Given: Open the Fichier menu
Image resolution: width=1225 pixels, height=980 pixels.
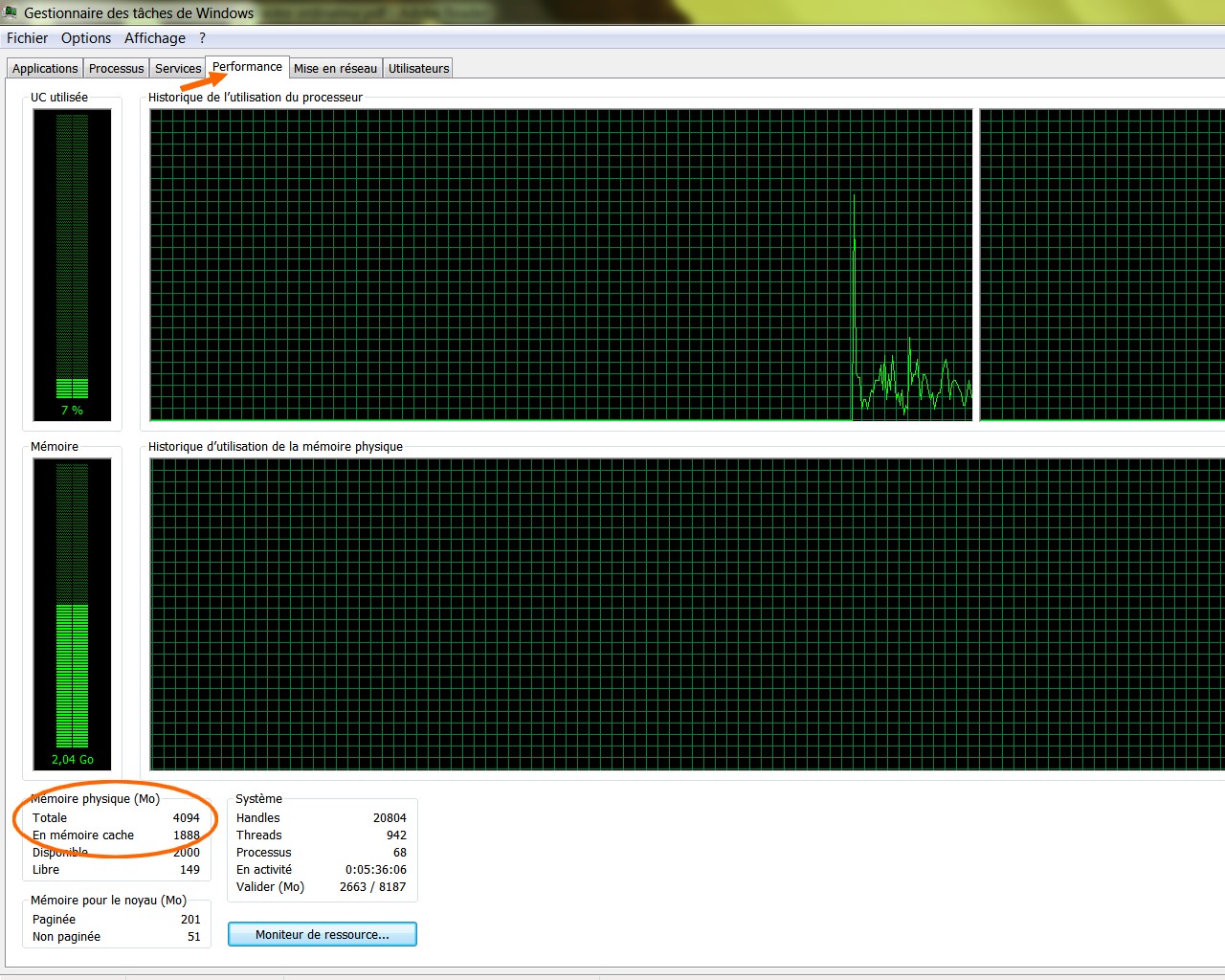Looking at the screenshot, I should (x=27, y=38).
